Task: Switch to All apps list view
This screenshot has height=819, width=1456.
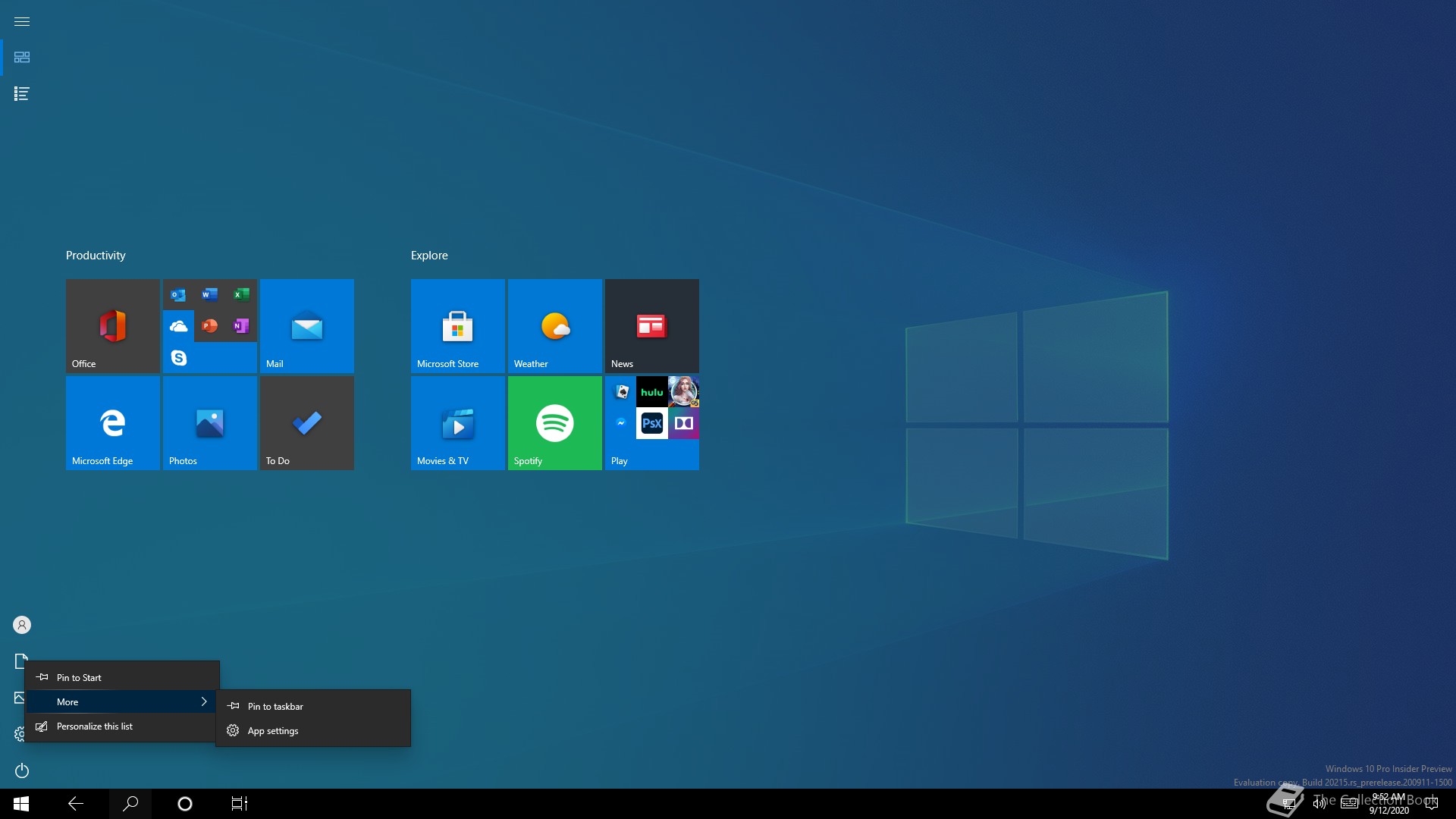Action: tap(22, 94)
